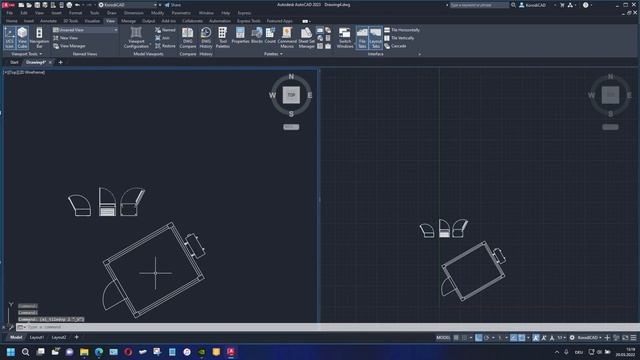Open the Modify menu
This screenshot has width=640, height=360.
(157, 13)
